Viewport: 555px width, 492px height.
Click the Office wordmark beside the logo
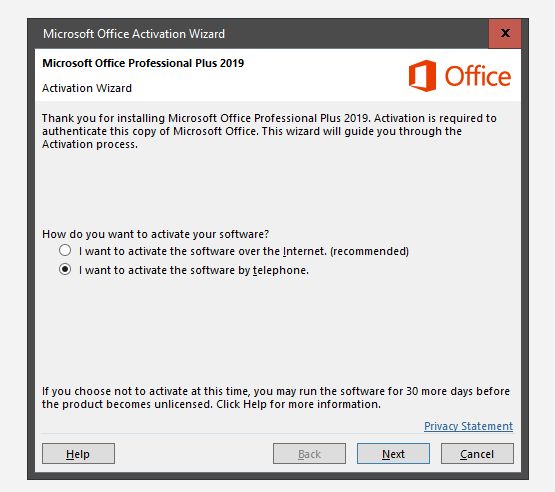click(477, 76)
